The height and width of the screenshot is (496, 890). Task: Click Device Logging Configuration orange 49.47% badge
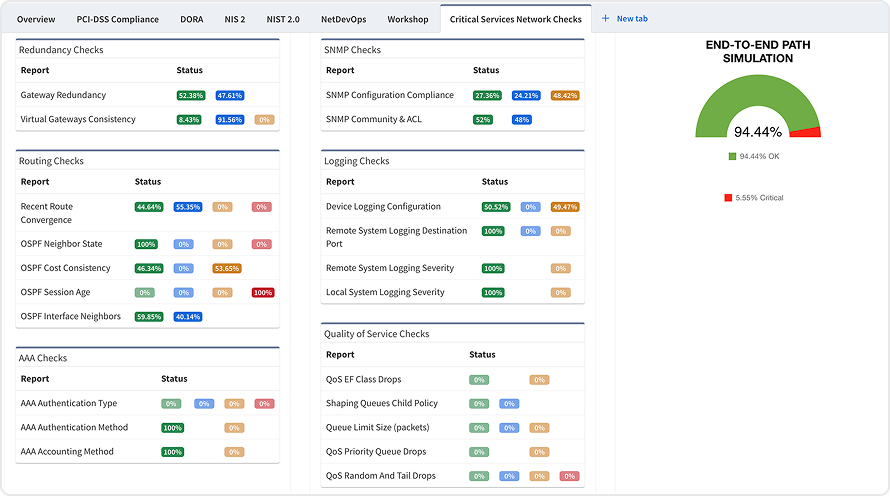tap(565, 207)
